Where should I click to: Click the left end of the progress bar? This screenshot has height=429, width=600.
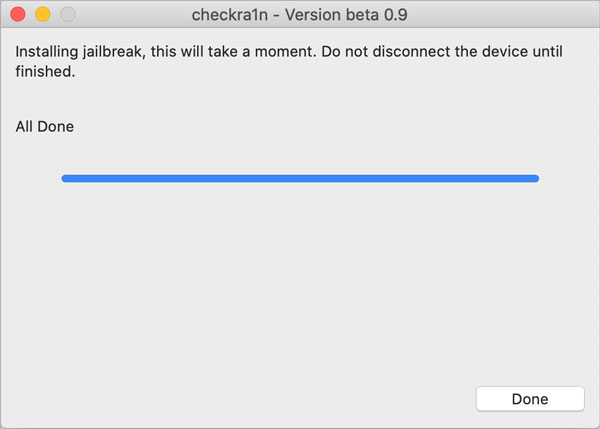point(66,178)
